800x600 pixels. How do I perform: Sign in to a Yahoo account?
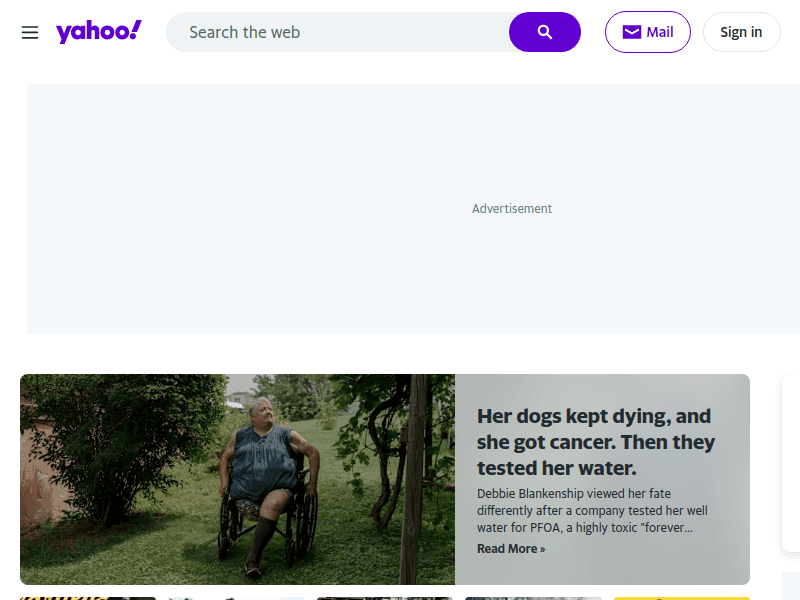(x=741, y=32)
